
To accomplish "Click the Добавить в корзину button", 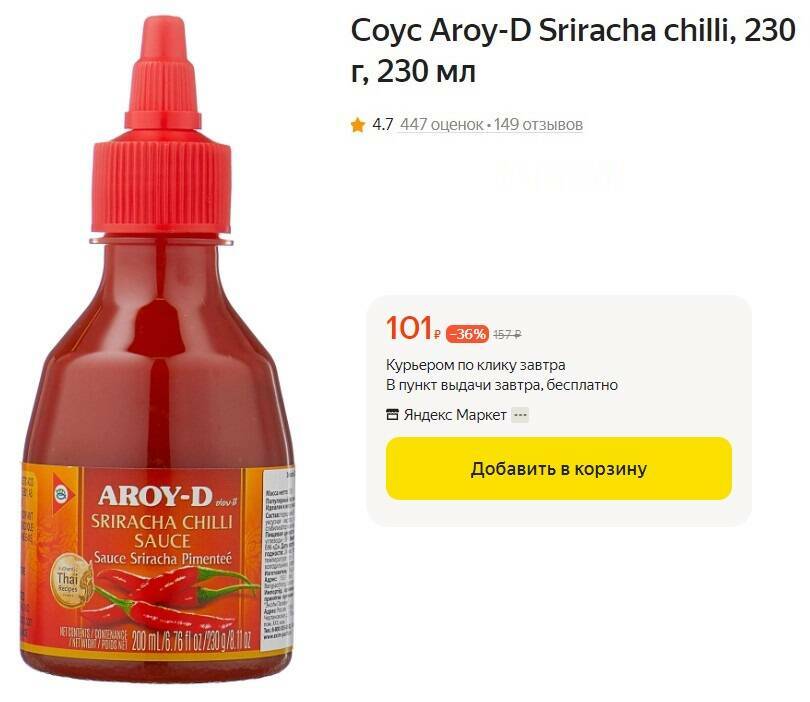I will tap(558, 469).
